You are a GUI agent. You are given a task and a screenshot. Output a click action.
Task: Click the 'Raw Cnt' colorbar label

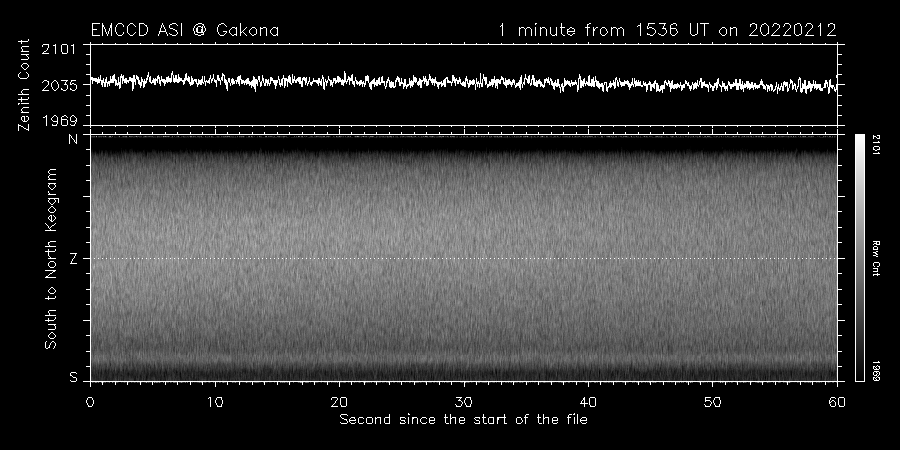[876, 258]
